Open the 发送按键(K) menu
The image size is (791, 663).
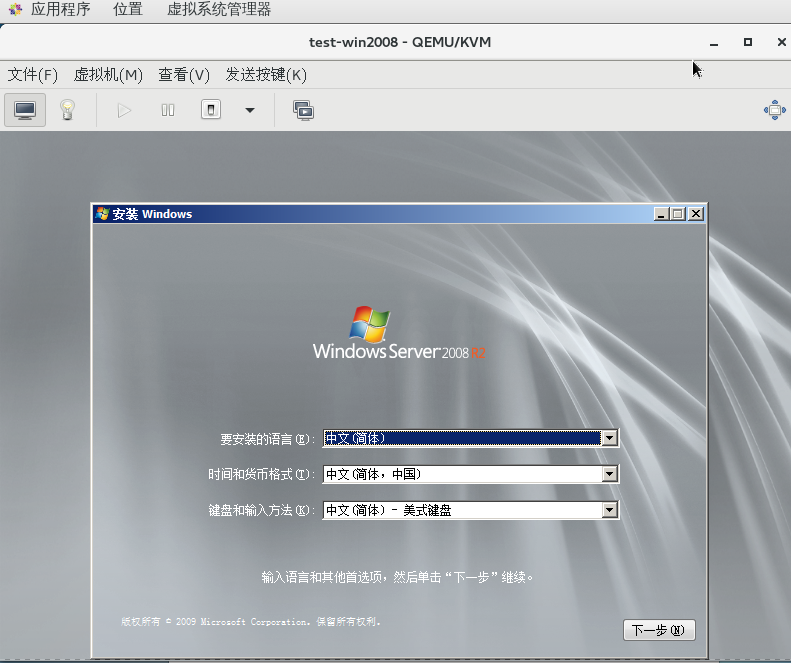click(266, 75)
